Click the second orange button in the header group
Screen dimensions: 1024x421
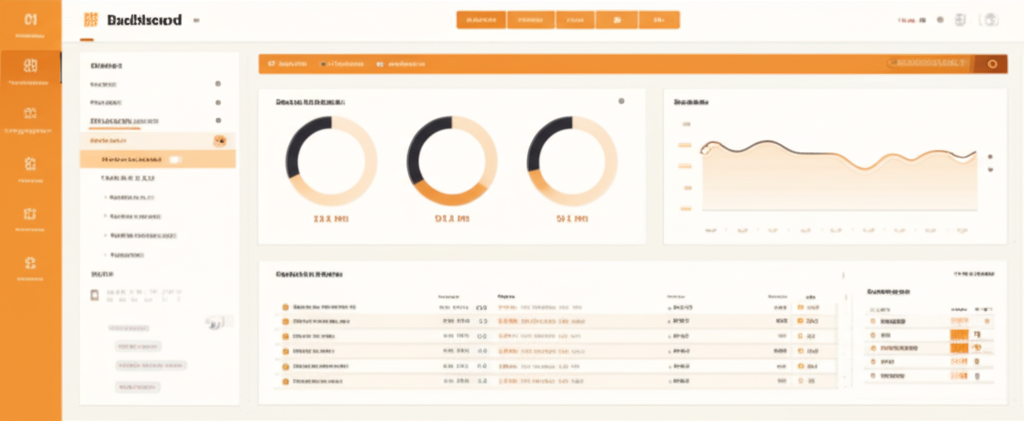(x=531, y=20)
